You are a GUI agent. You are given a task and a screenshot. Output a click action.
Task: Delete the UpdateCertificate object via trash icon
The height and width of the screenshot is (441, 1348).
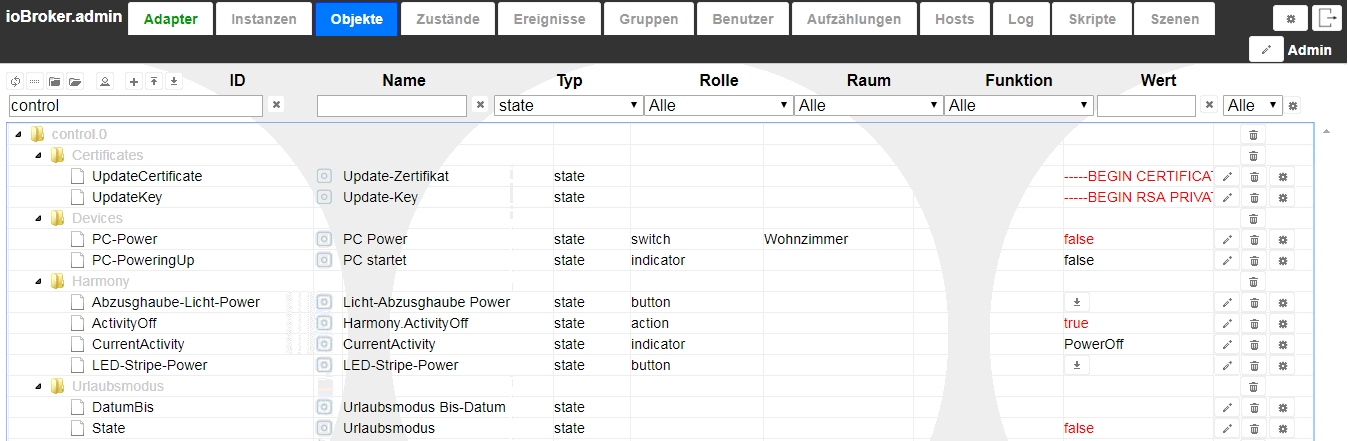point(1253,176)
